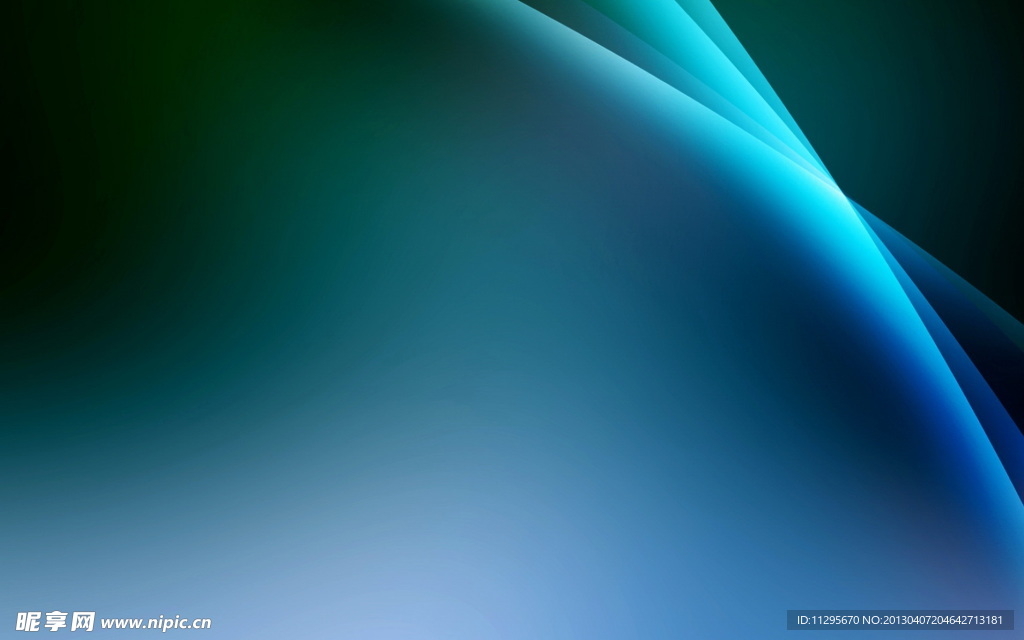
Task: Click the 昵享网 watermark logo
Action: [55, 621]
